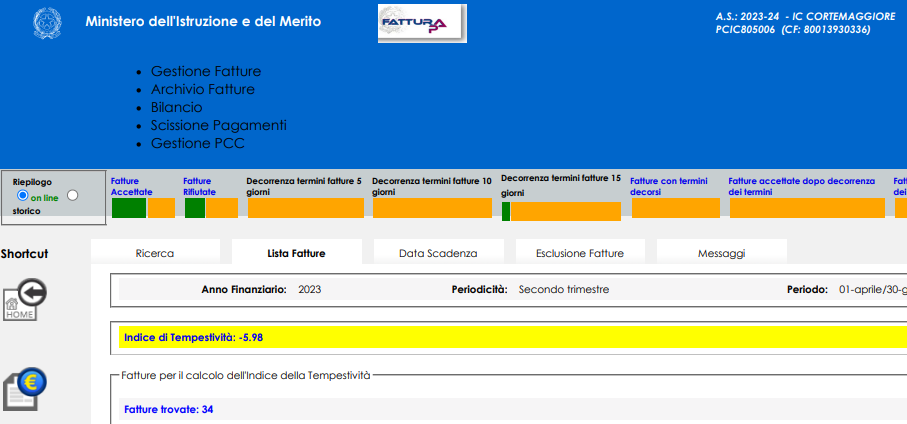The width and height of the screenshot is (907, 424).
Task: Open the Archivio Fatture menu
Action: pos(202,89)
